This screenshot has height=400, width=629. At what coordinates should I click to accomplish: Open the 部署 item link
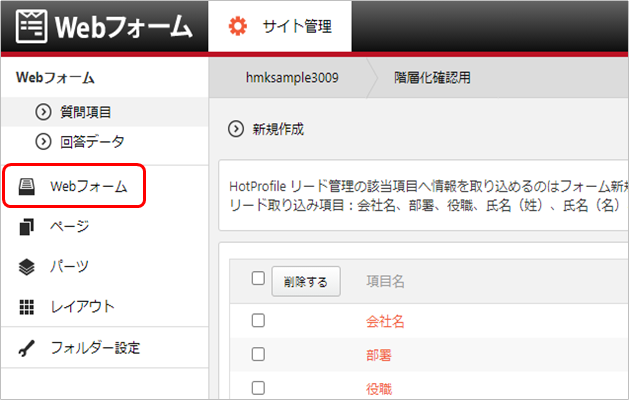coord(379,355)
